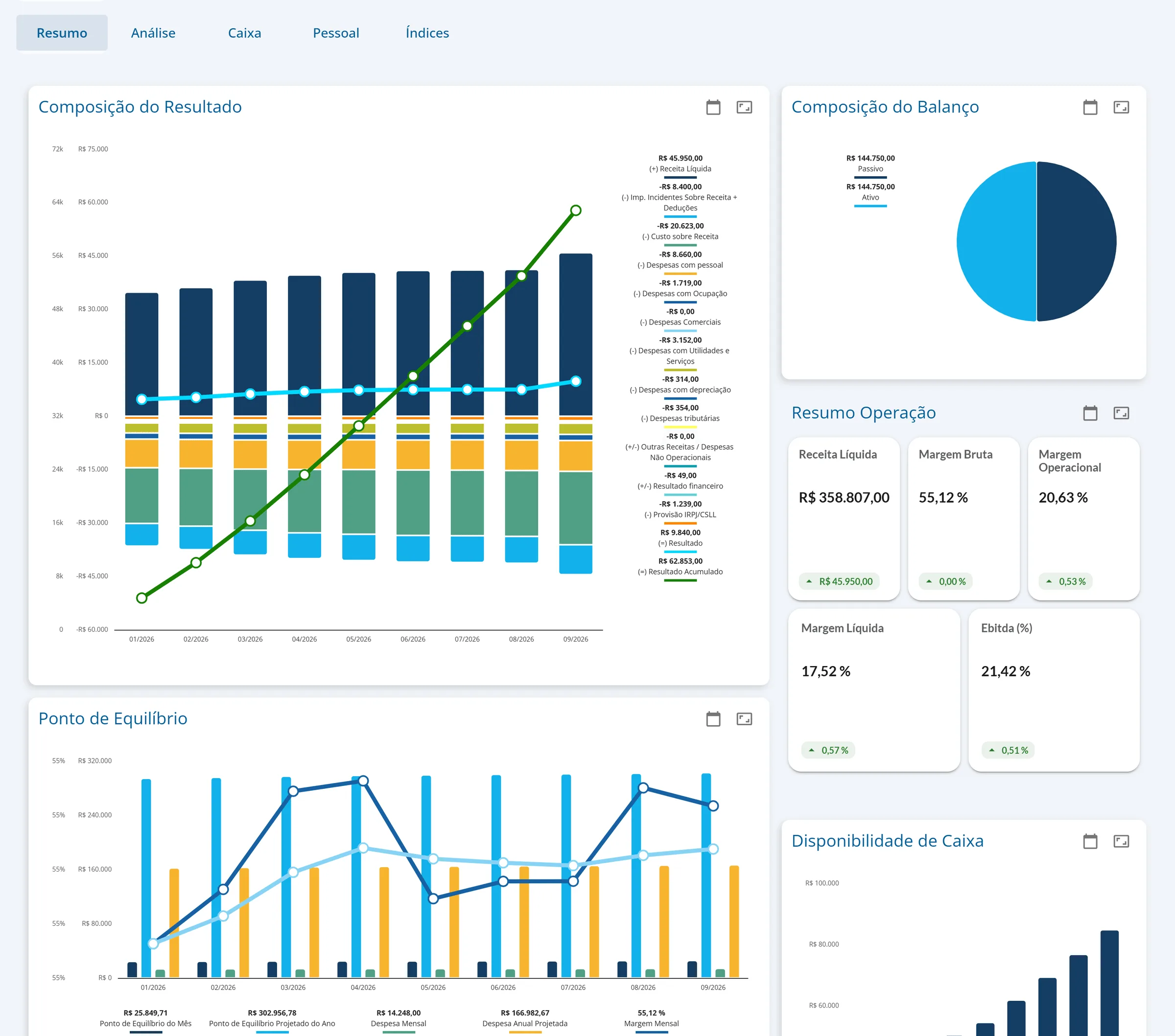Screen dimensions: 1175x1036
Task: Toggle (-) Provisão IRPJ/CSLL legend entry
Action: point(680,512)
